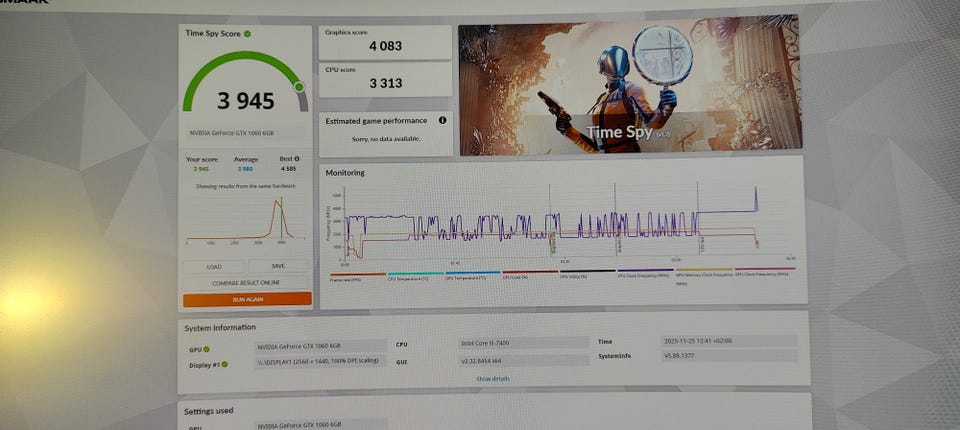Click the Showing results from same hardware text

(x=246, y=186)
